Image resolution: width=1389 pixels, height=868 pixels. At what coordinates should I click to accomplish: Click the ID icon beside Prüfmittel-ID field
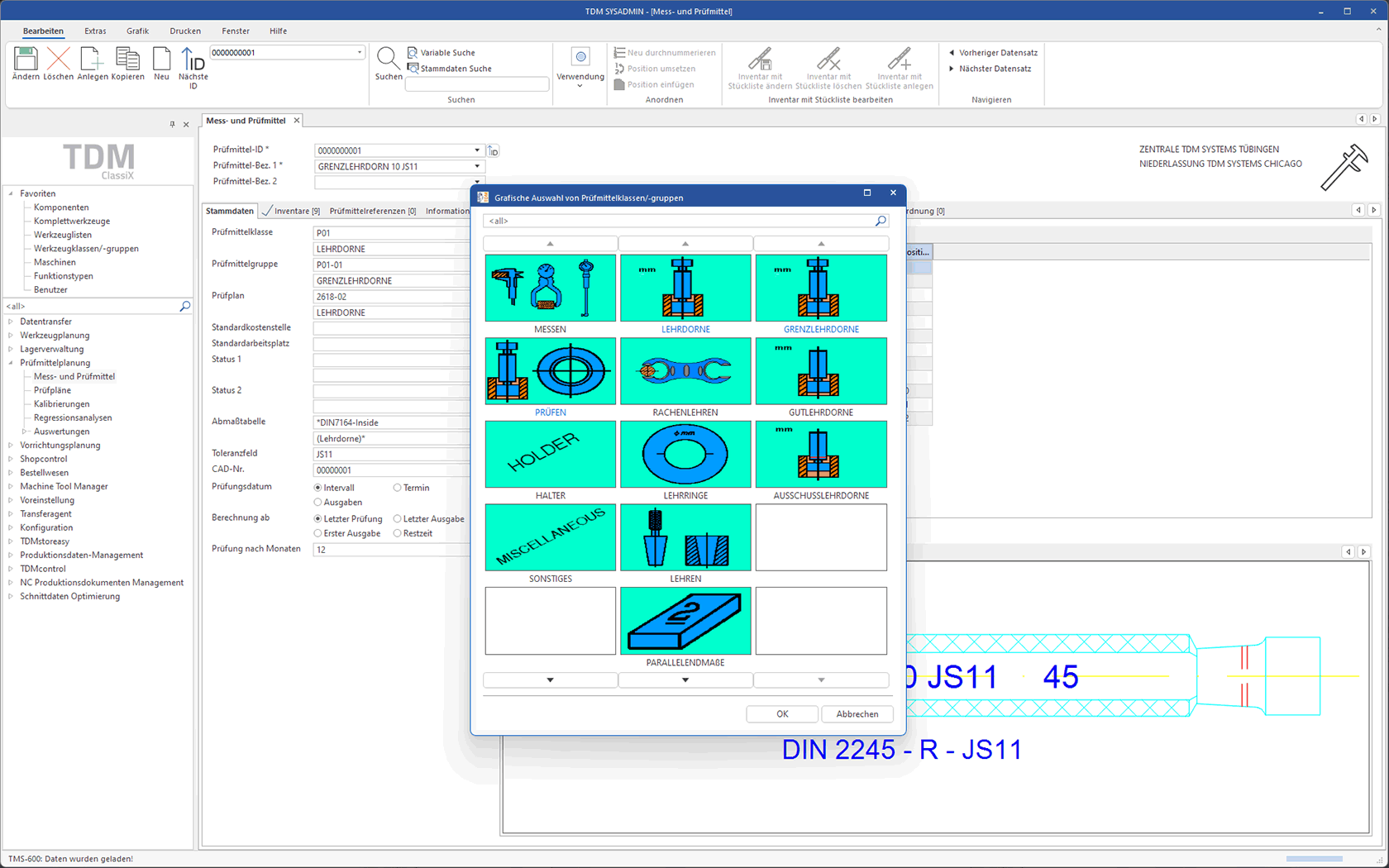tap(493, 150)
